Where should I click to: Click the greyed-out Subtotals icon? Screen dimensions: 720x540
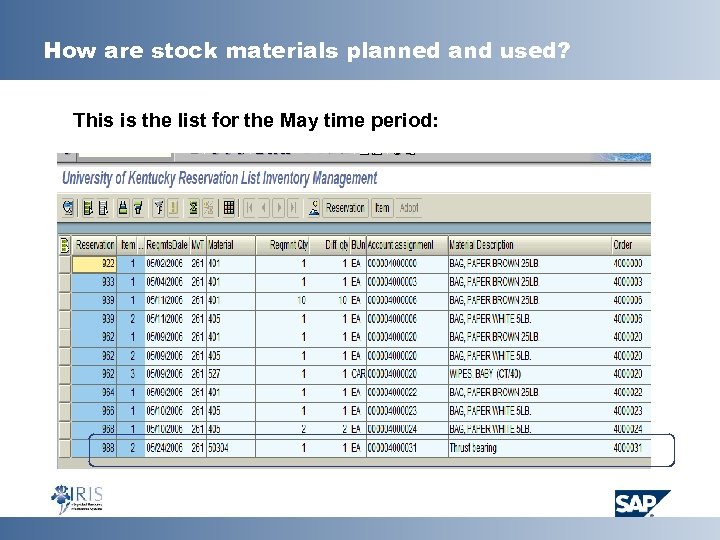208,208
